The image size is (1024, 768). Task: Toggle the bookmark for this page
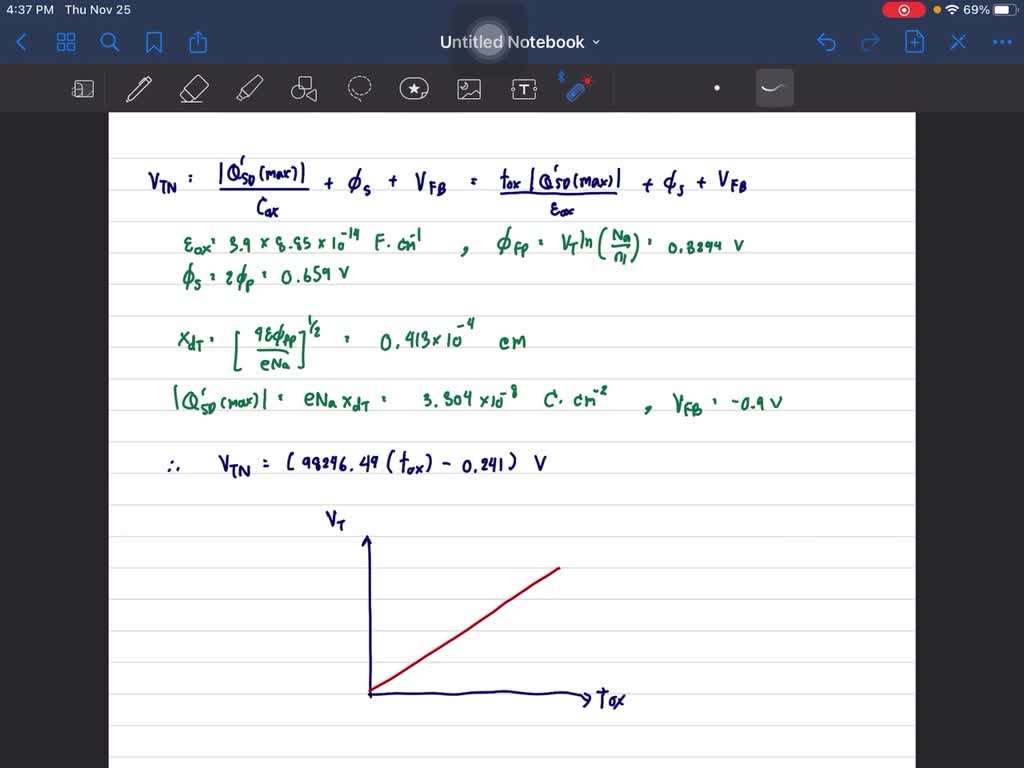[153, 42]
